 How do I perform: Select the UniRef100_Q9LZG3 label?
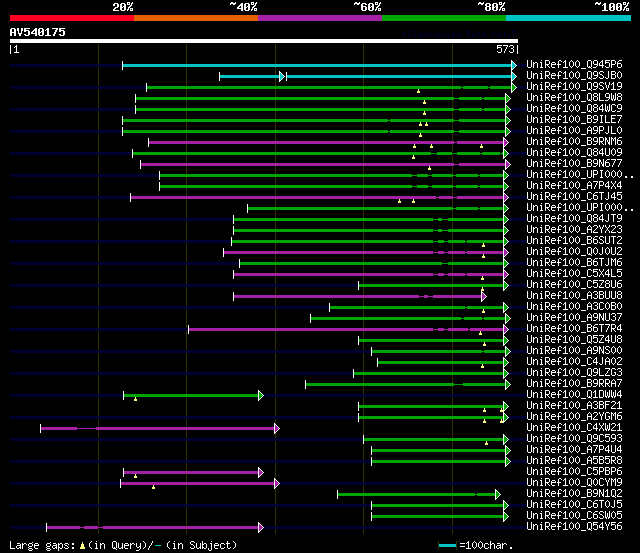coord(574,373)
